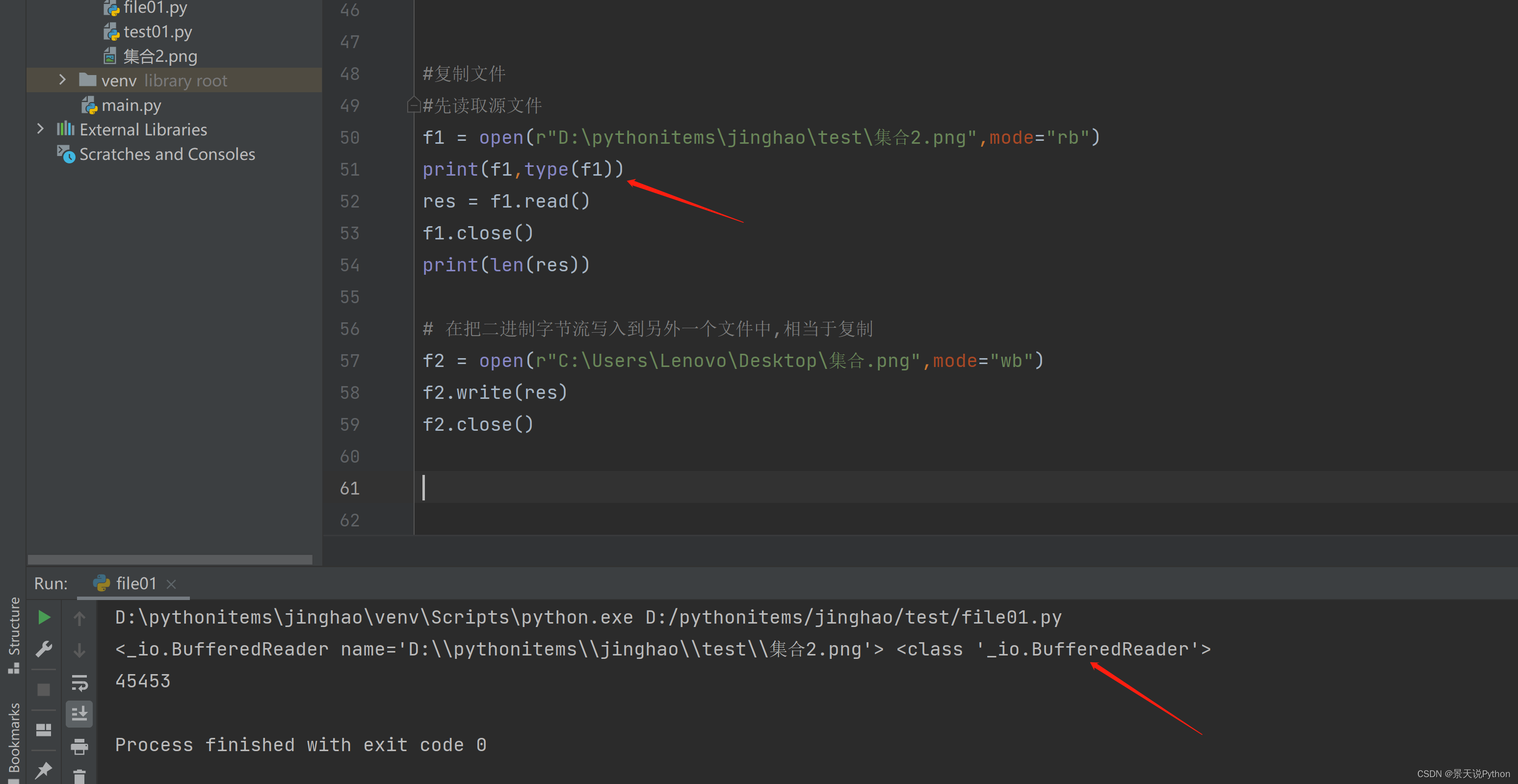Click on res = f1.read() line

coord(506,201)
